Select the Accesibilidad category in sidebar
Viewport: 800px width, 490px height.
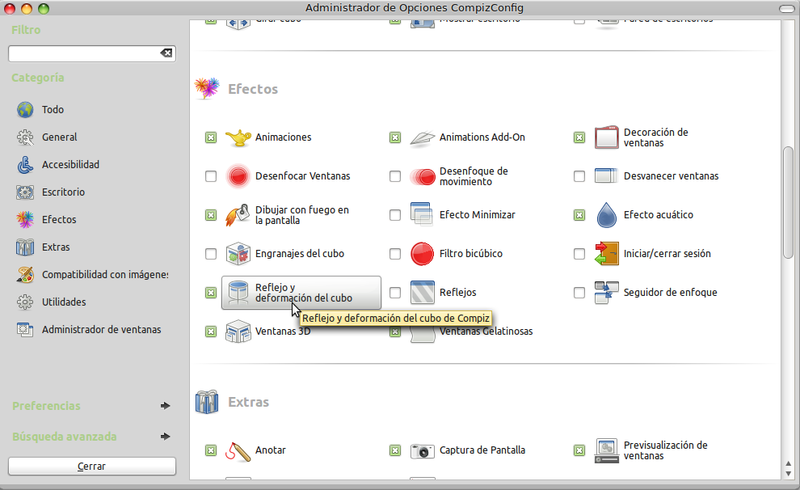tap(70, 164)
